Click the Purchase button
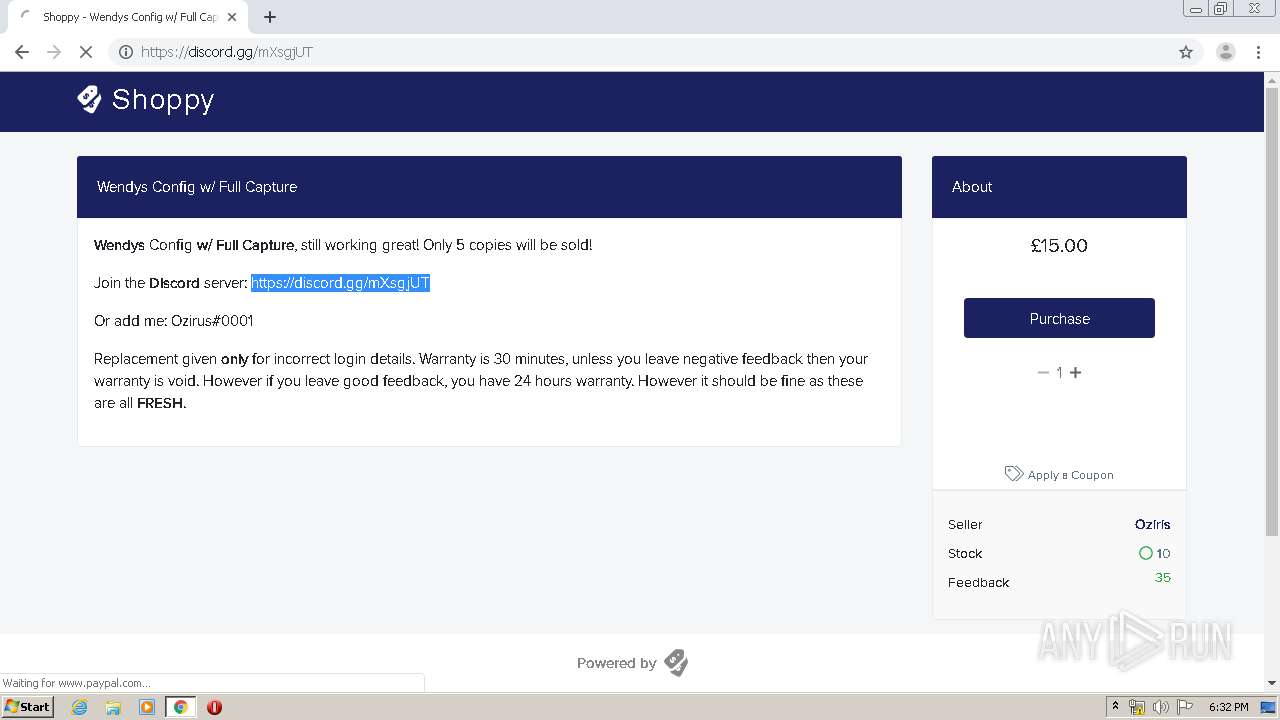This screenshot has height=720, width=1280. pos(1059,318)
